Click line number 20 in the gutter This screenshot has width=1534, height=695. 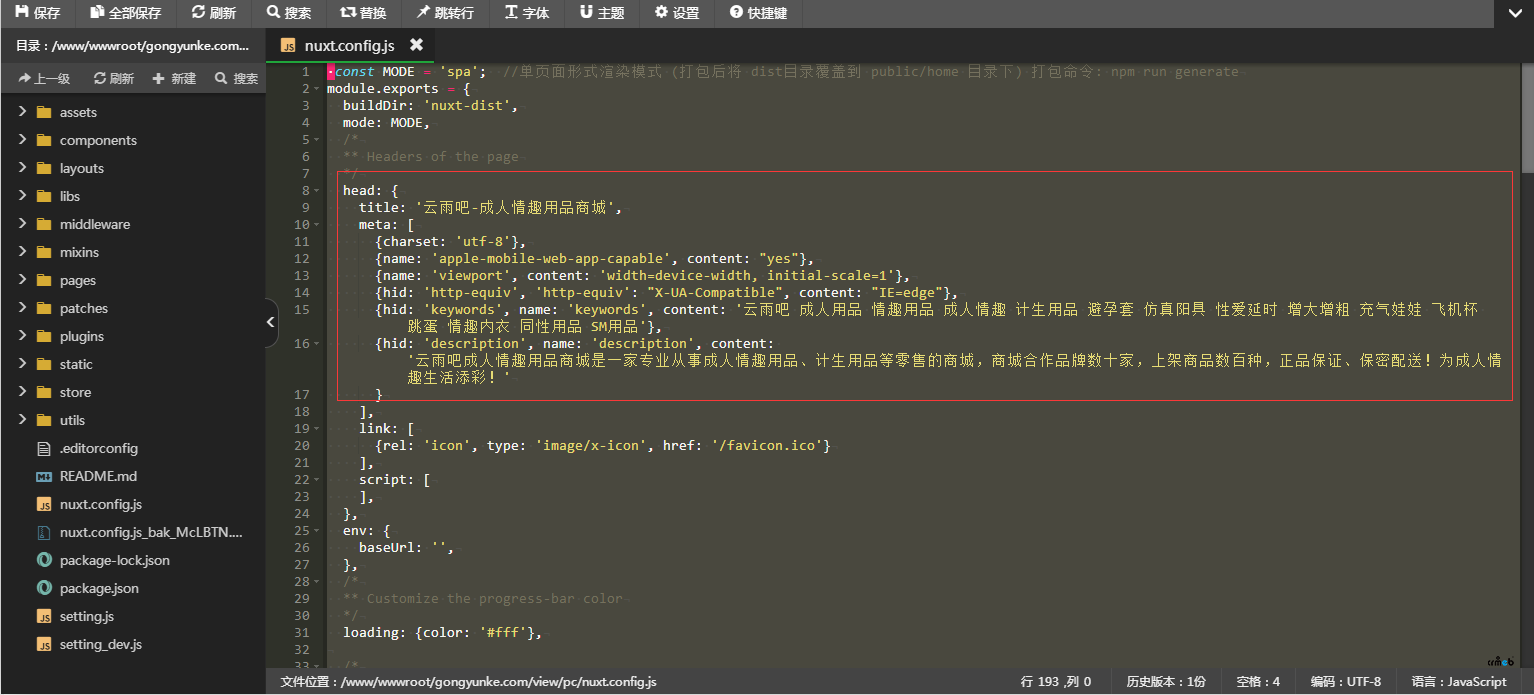coord(302,446)
